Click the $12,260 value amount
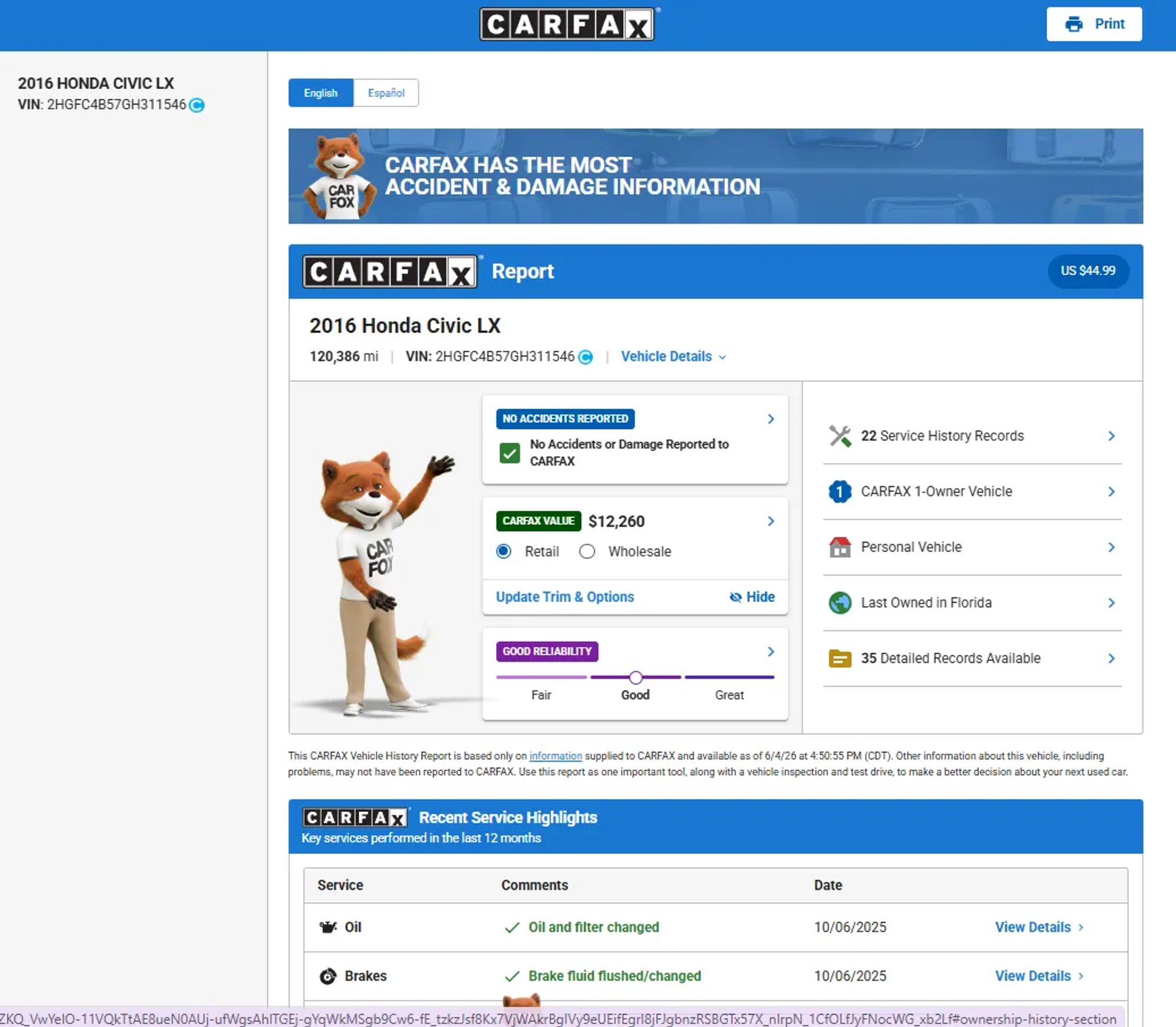Viewport: 1176px width, 1027px height. tap(617, 521)
